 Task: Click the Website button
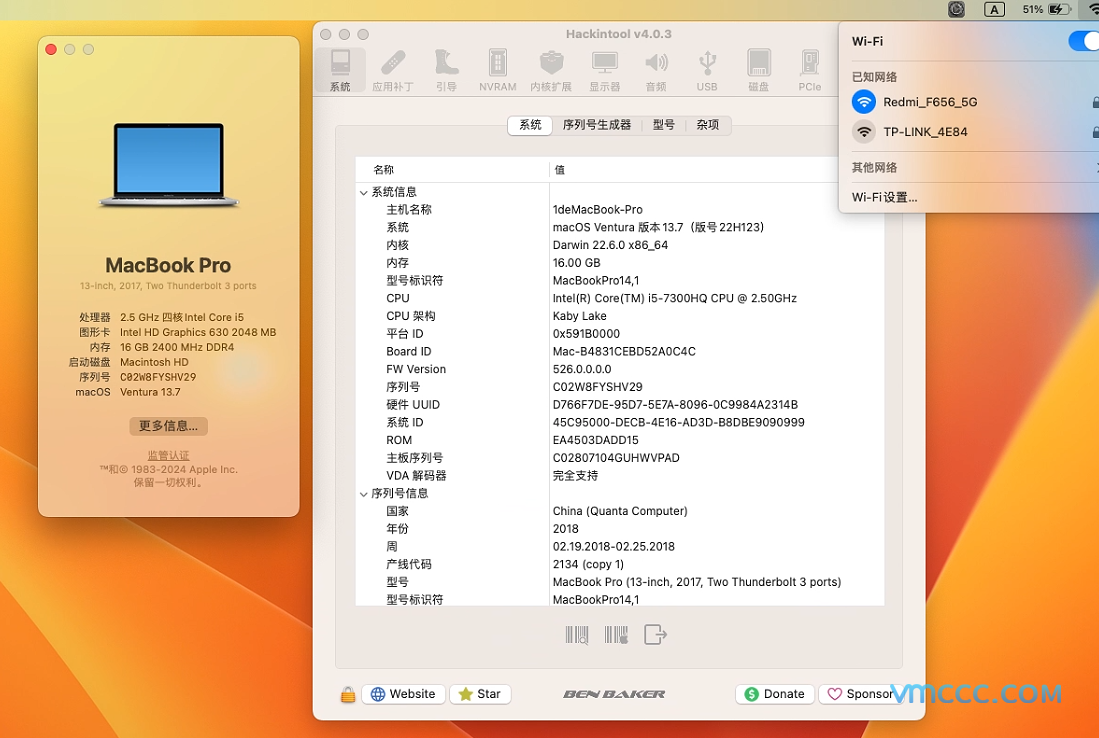(x=404, y=695)
